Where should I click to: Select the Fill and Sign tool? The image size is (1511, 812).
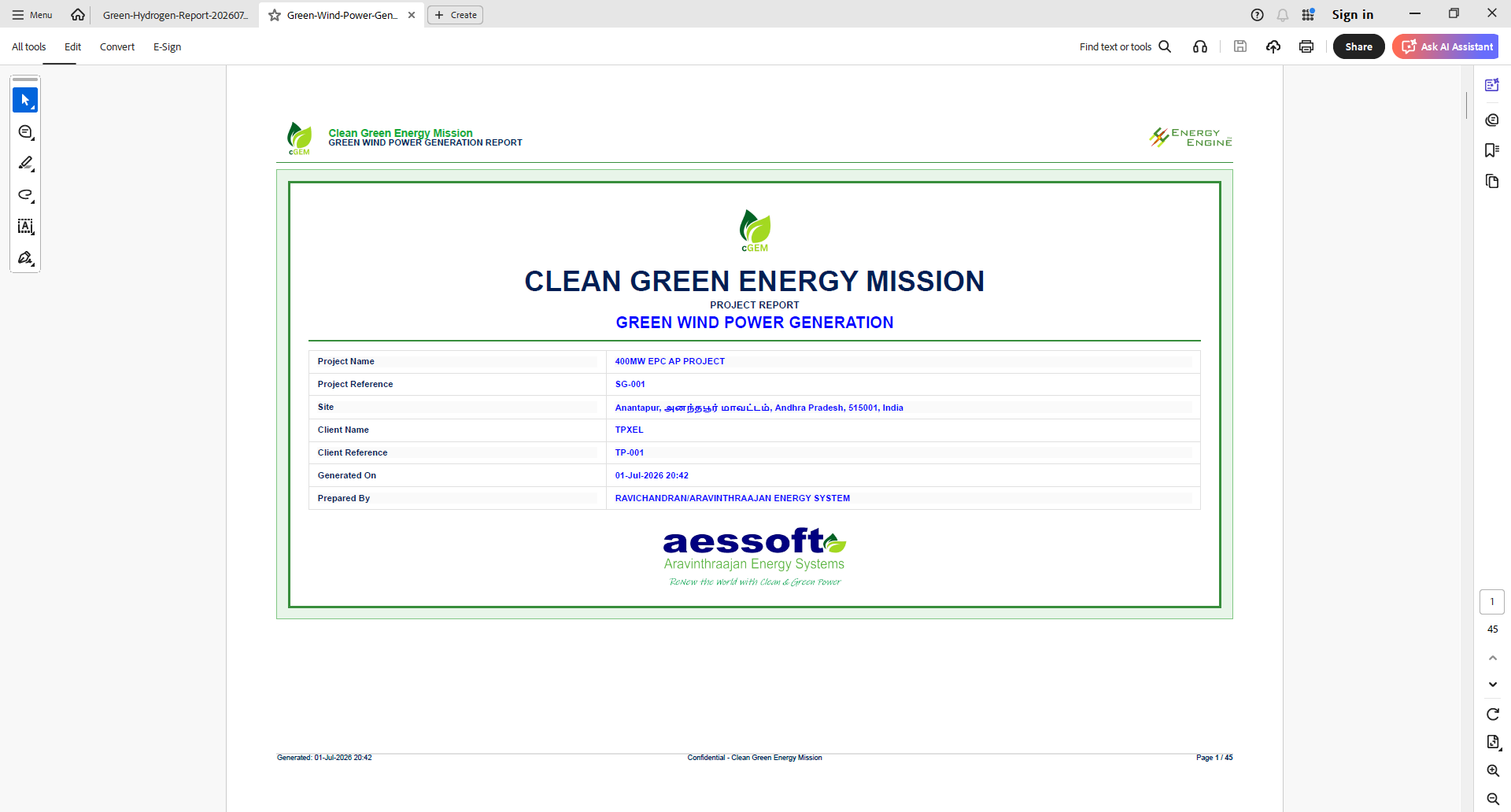(x=25, y=258)
